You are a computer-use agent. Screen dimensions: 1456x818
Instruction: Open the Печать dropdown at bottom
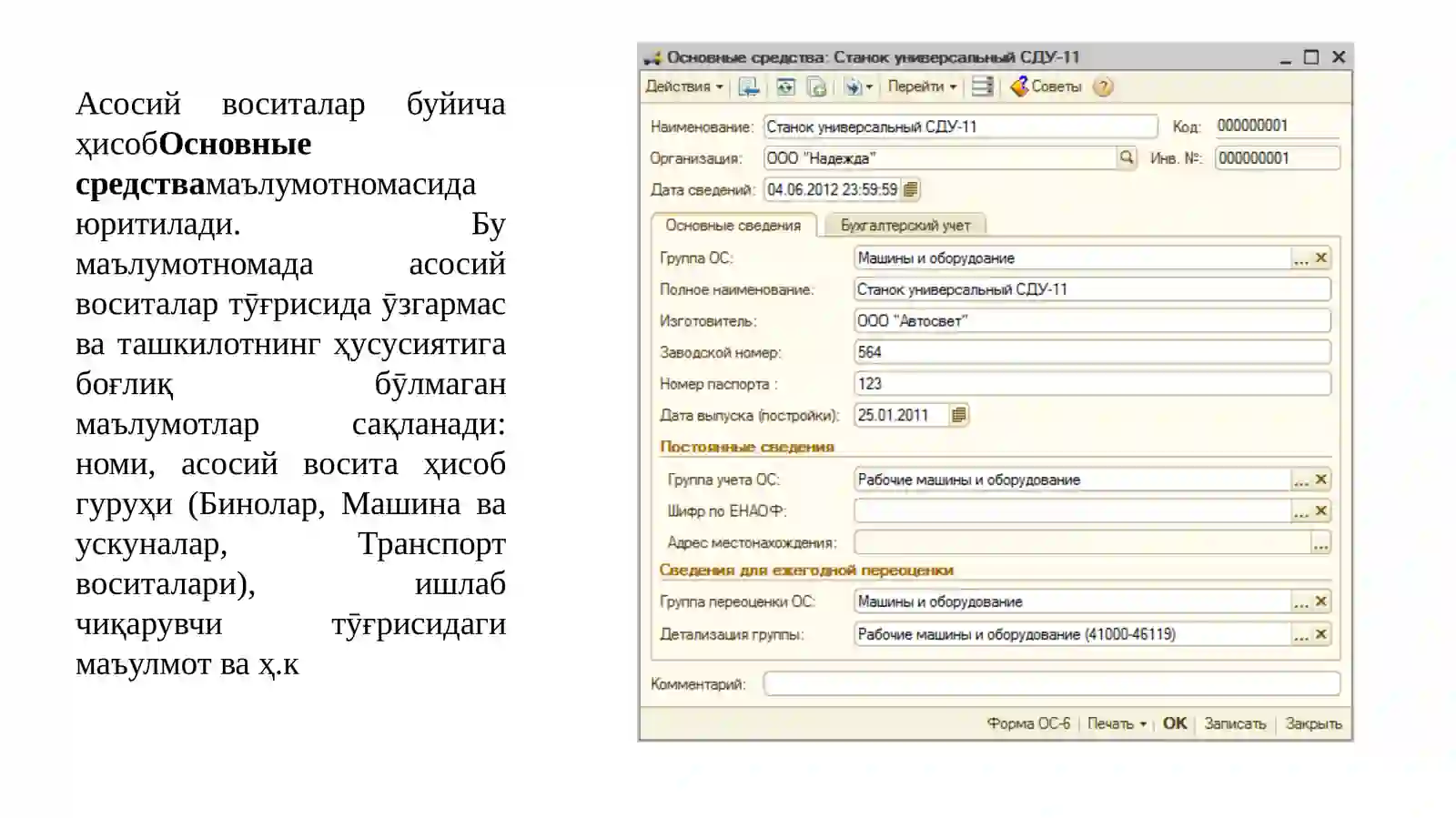(1117, 723)
